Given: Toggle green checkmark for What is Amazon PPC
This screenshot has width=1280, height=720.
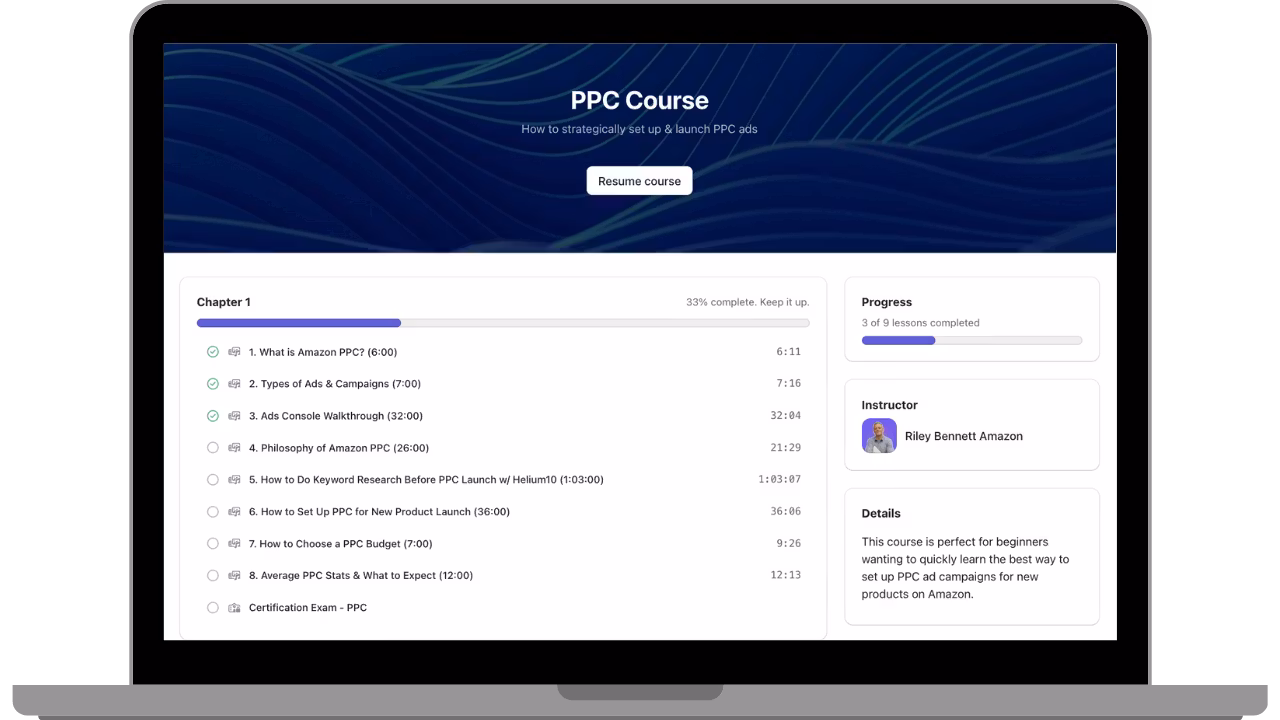Looking at the screenshot, I should 213,352.
